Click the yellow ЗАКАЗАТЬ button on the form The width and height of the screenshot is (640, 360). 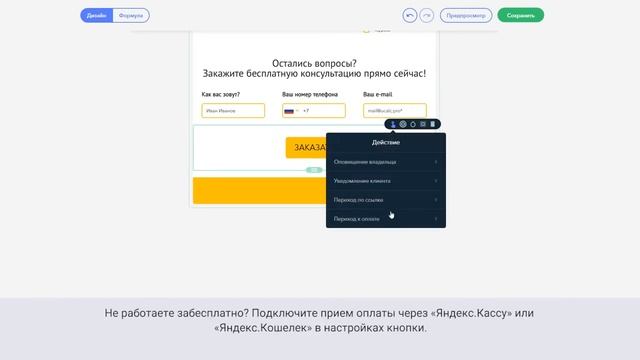[306, 147]
